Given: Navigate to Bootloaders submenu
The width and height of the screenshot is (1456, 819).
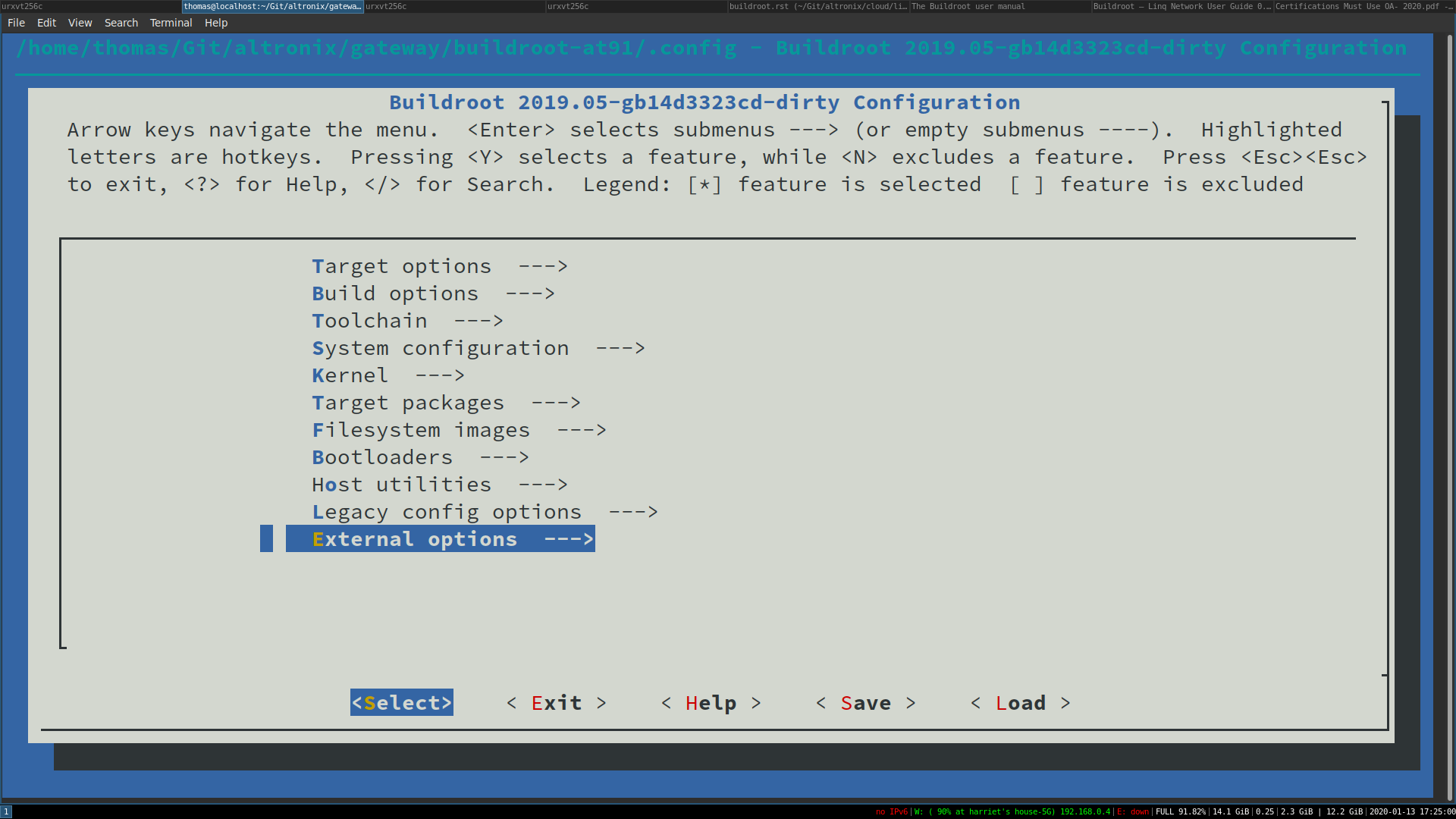Looking at the screenshot, I should pyautogui.click(x=420, y=456).
